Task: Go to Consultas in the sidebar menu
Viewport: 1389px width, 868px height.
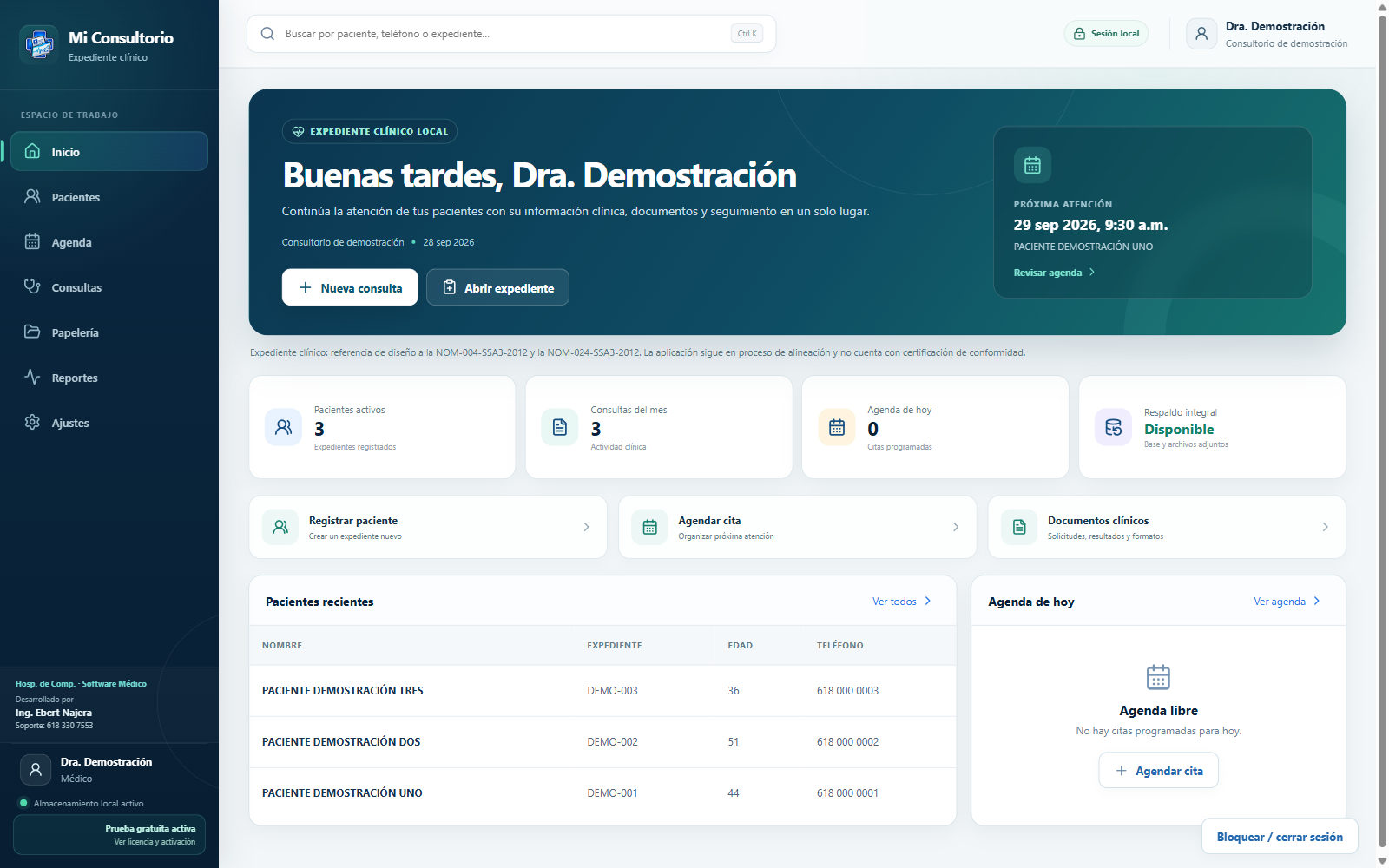Action: (109, 287)
